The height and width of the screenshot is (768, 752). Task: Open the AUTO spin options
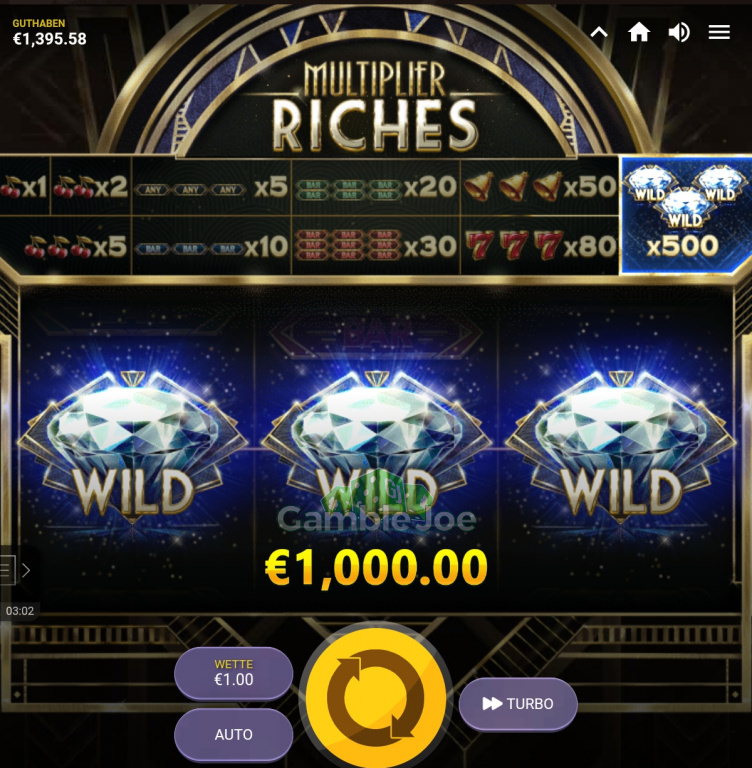[233, 734]
